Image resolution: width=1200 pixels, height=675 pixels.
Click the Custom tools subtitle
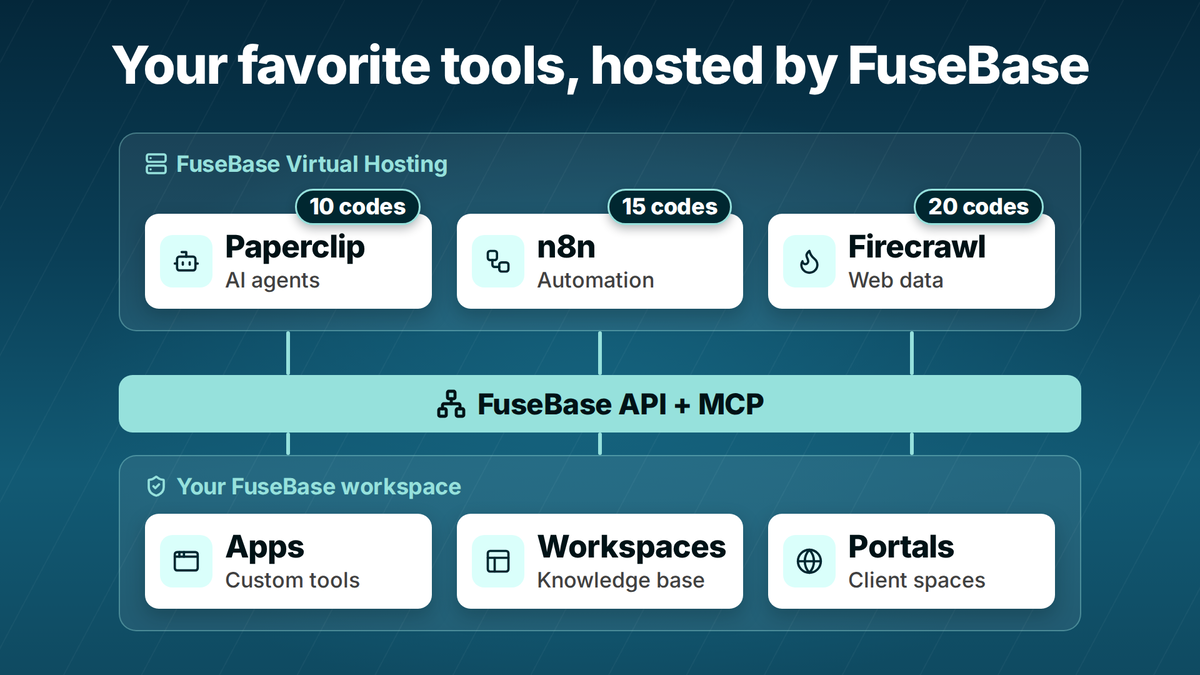click(293, 580)
